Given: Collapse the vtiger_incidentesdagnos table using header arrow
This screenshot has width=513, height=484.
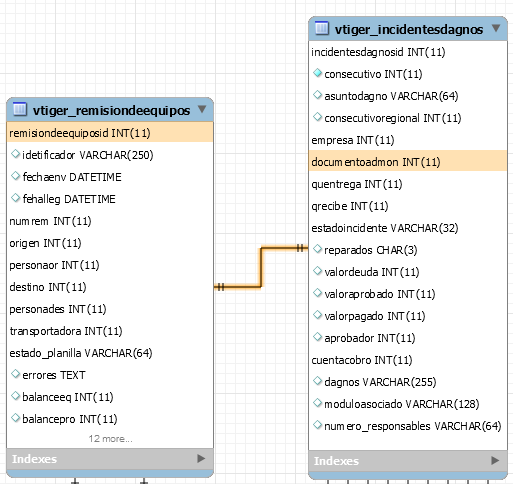Looking at the screenshot, I should point(496,28).
